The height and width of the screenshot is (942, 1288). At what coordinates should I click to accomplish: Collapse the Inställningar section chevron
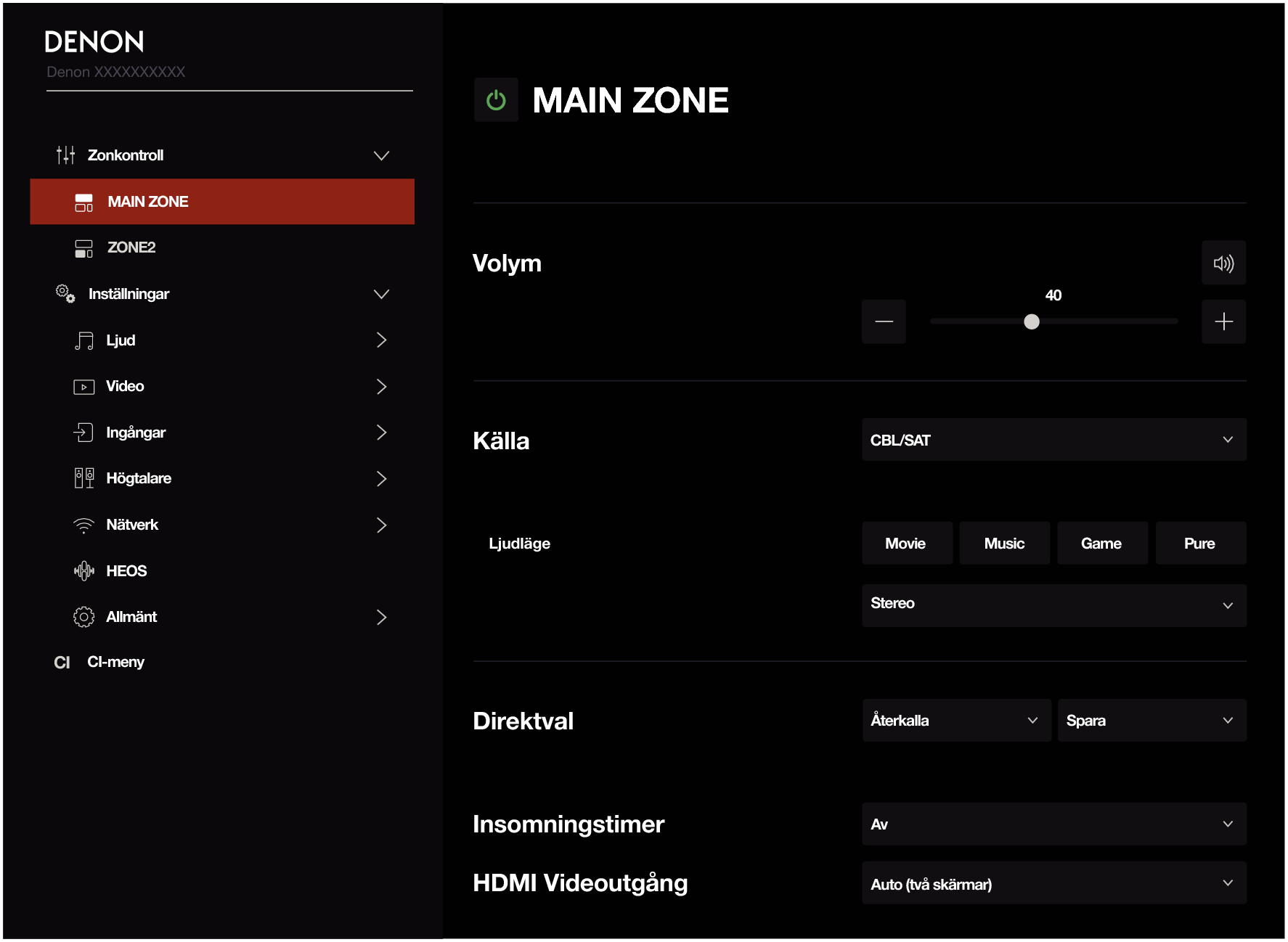381,294
